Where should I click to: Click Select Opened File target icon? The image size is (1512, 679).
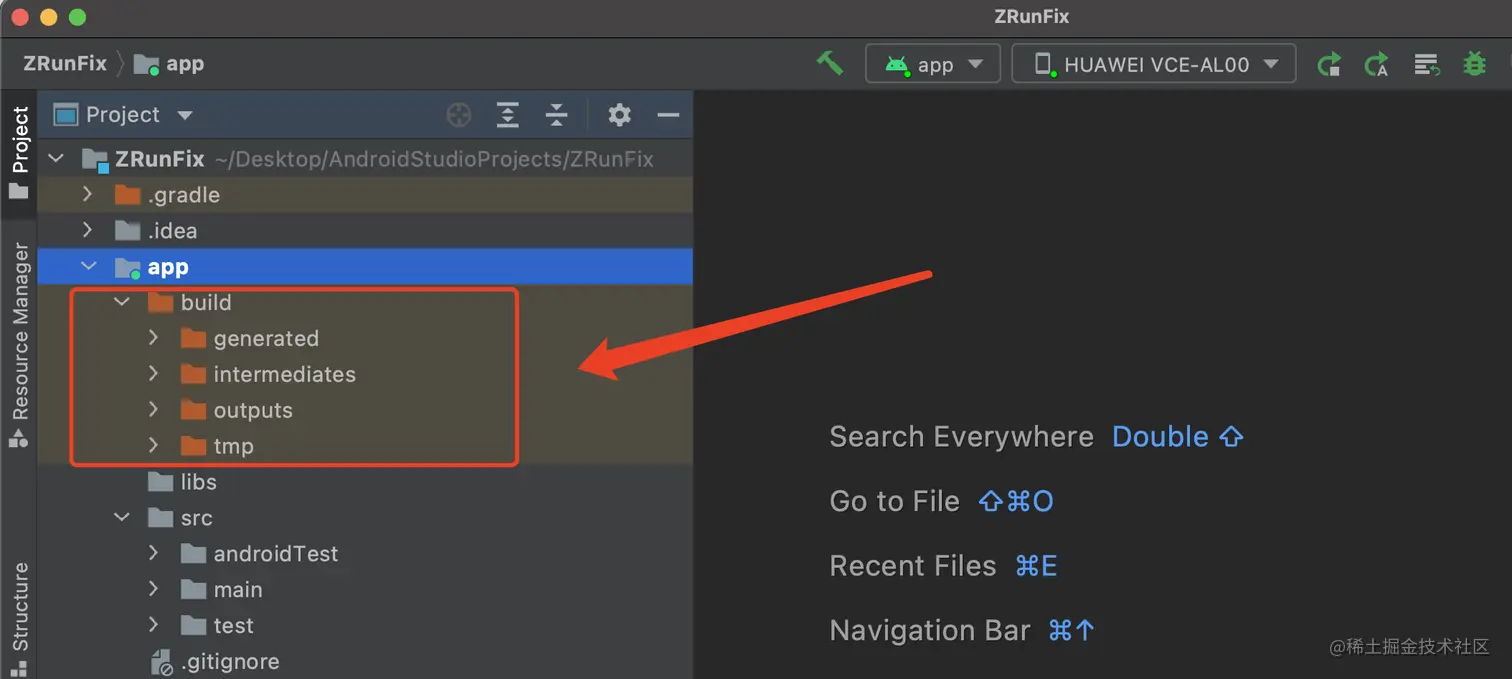point(458,115)
